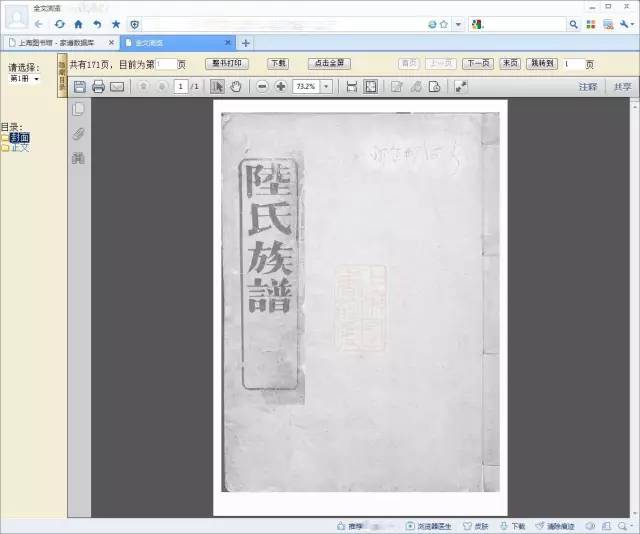Click 浏览器医生 in the status bar
The image size is (640, 534).
pyautogui.click(x=429, y=527)
